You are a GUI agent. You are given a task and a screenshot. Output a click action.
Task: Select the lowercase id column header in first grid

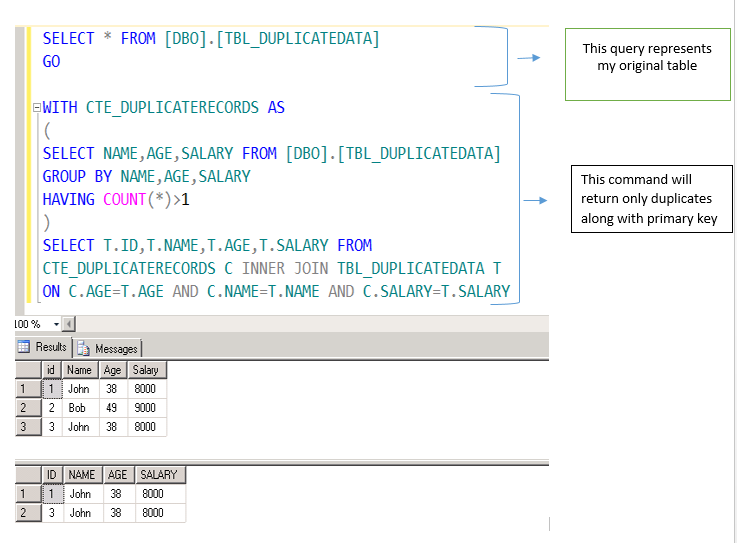[x=53, y=370]
